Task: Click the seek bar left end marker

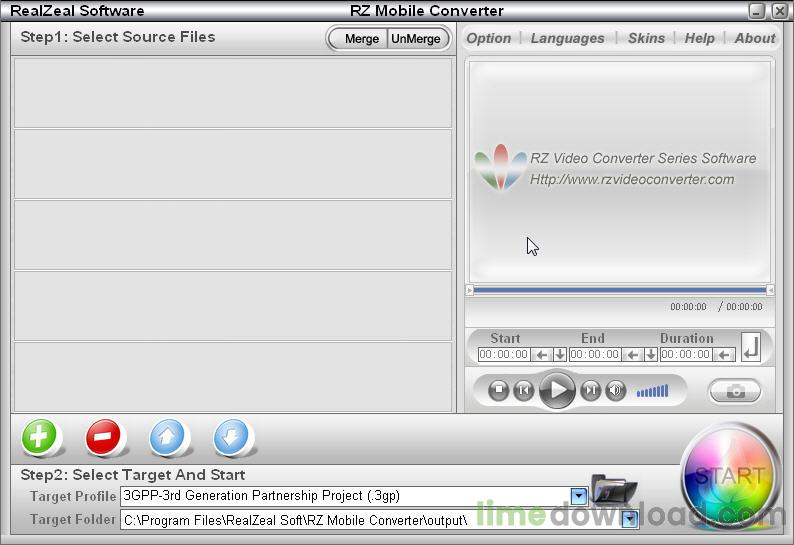Action: click(469, 290)
